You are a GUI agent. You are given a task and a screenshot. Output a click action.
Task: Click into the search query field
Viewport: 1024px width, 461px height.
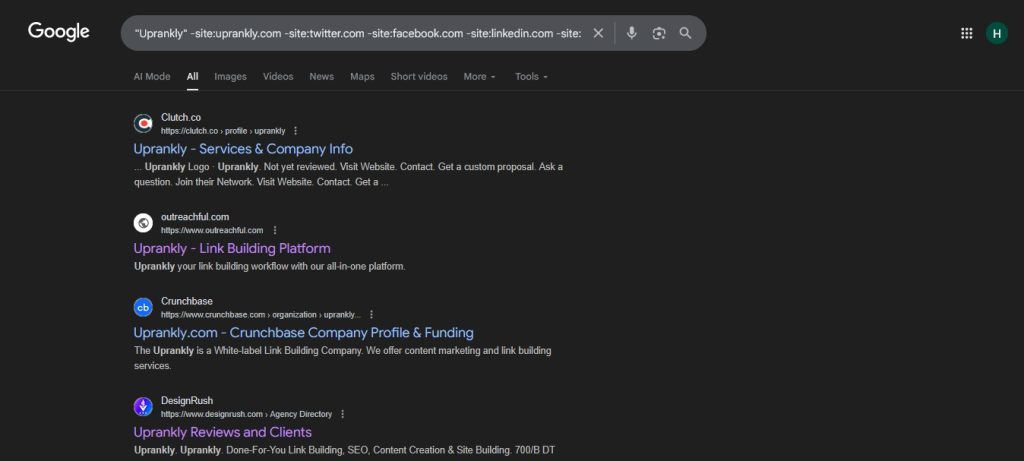click(x=358, y=33)
